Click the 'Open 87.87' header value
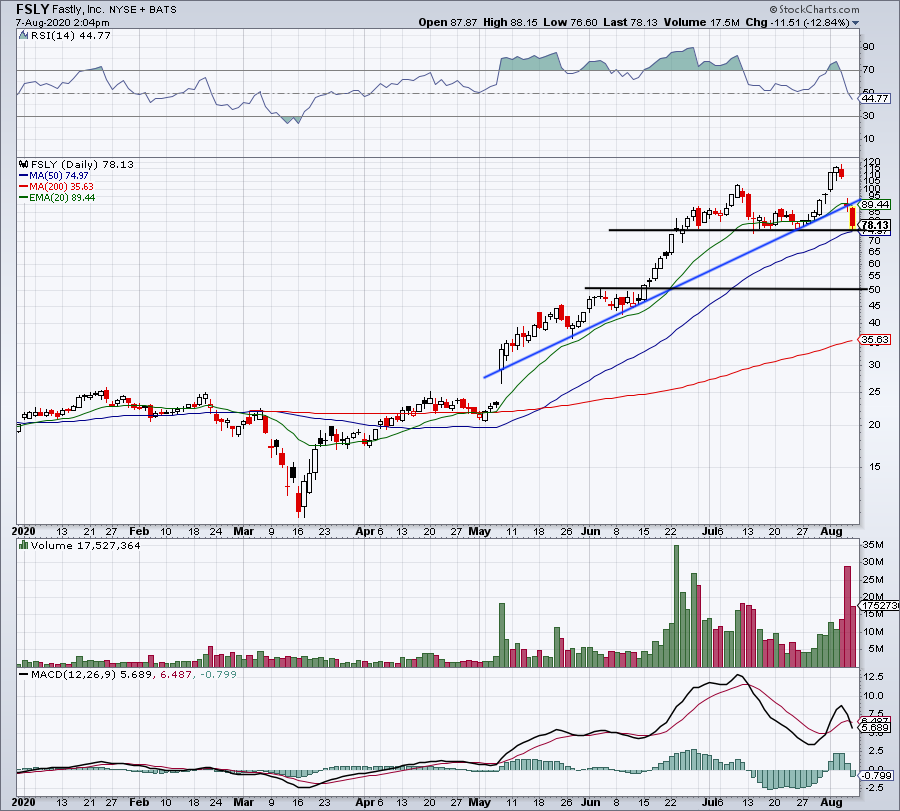Viewport: 900px width, 811px height. pos(448,22)
